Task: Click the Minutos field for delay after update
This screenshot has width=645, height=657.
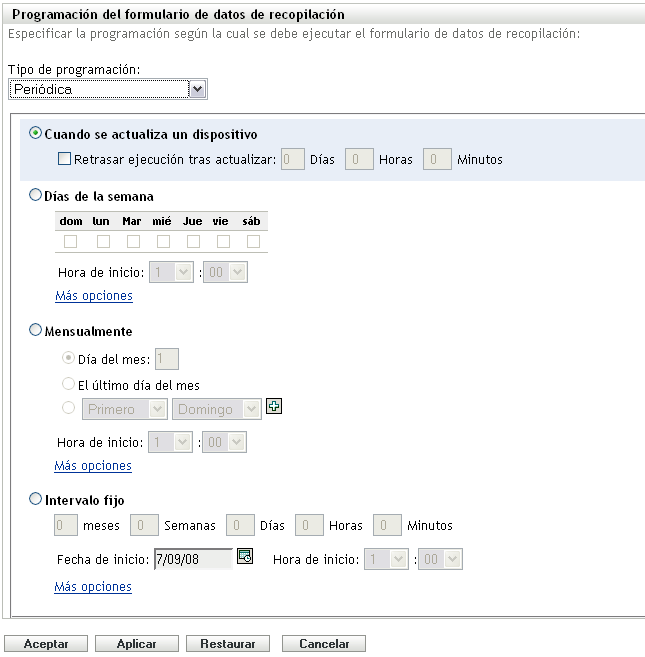Action: click(437, 159)
